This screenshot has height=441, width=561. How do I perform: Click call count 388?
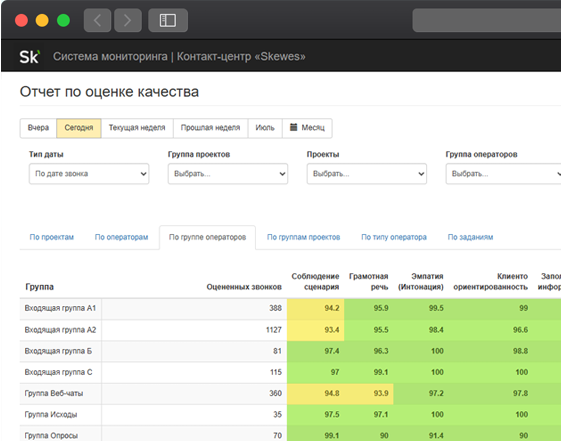tap(275, 308)
